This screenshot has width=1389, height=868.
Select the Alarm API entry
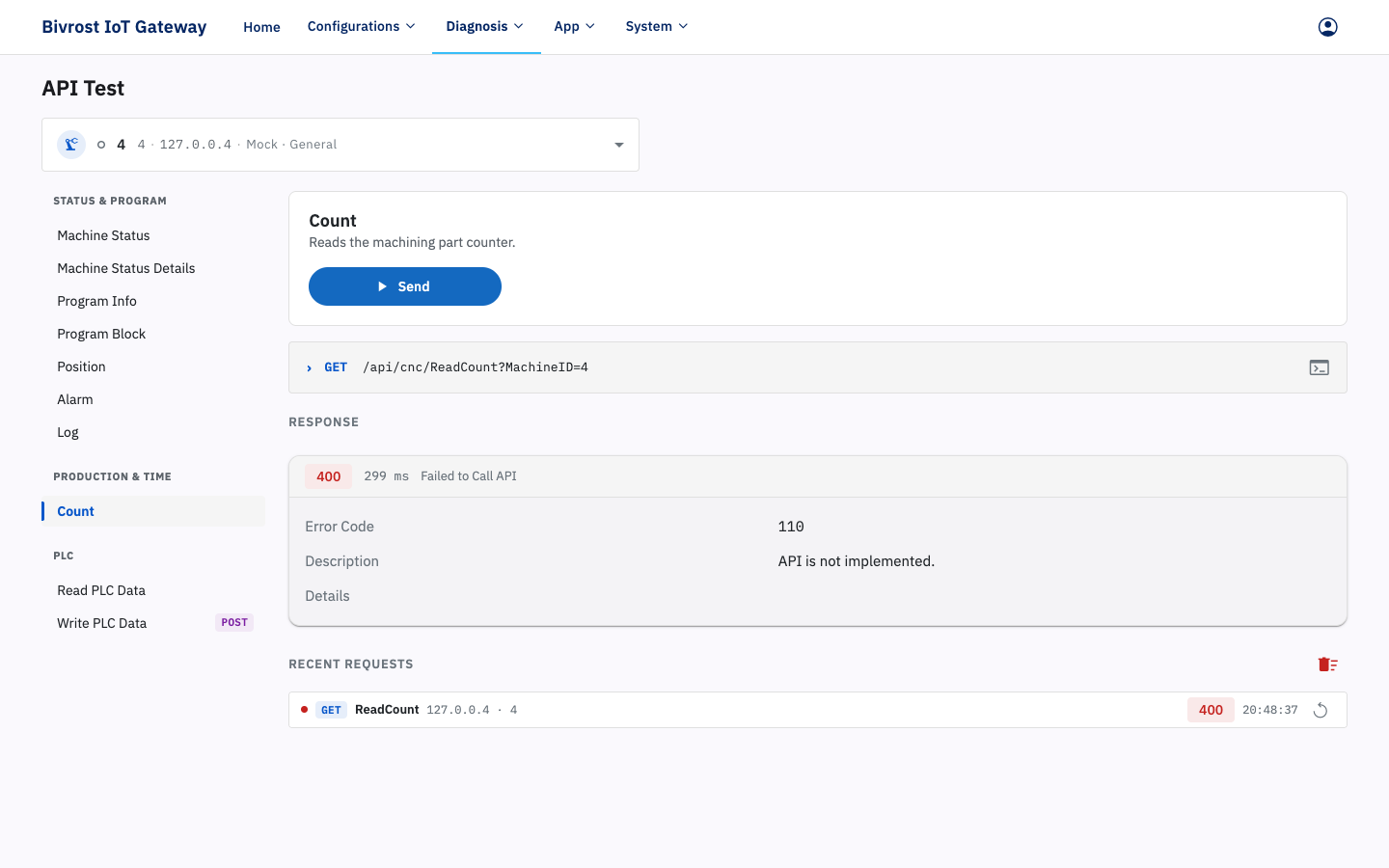(x=75, y=399)
